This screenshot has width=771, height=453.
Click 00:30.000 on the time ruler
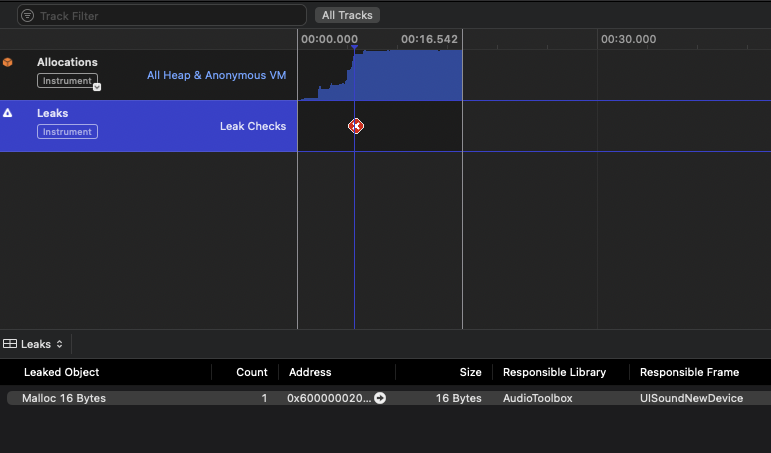[x=628, y=39]
